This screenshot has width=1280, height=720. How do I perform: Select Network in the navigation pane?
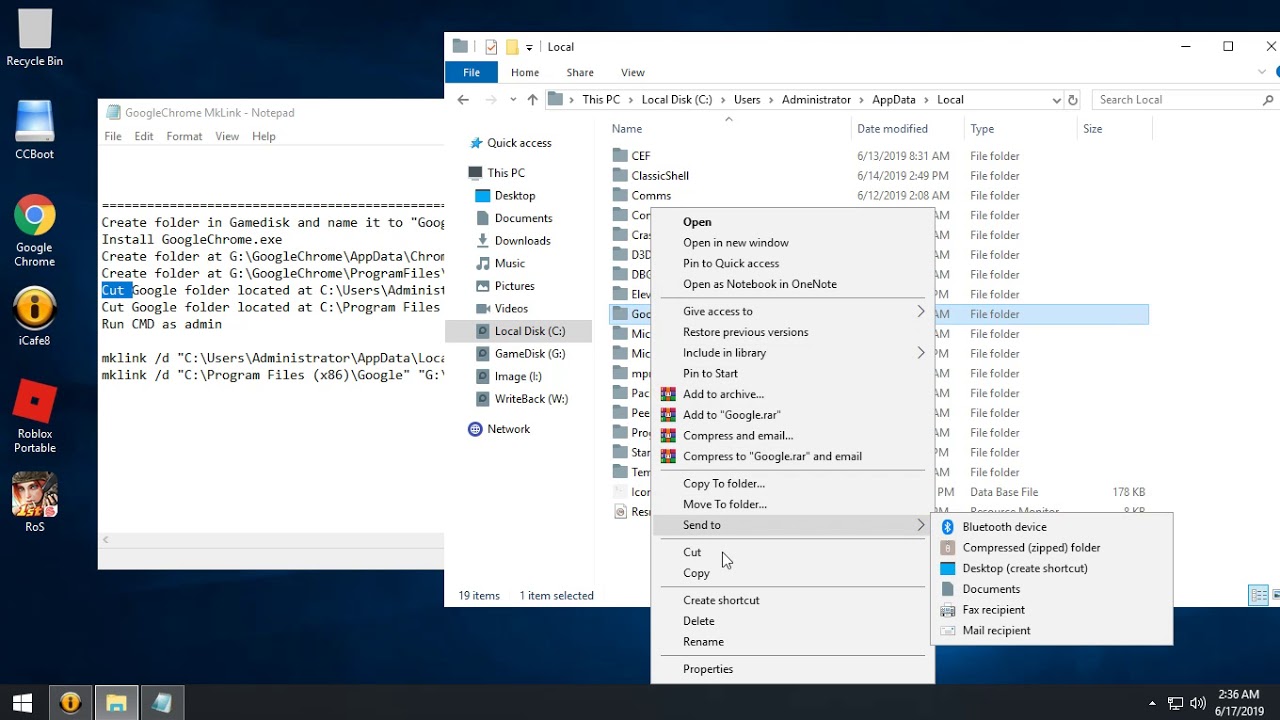pos(509,429)
